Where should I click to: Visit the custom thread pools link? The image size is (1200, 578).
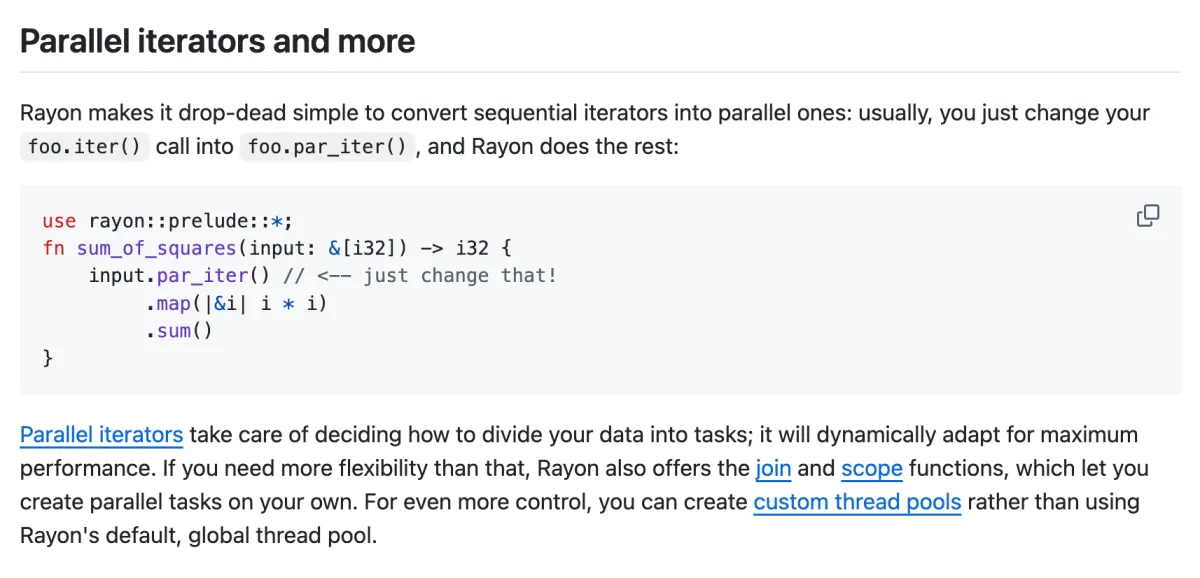click(857, 501)
